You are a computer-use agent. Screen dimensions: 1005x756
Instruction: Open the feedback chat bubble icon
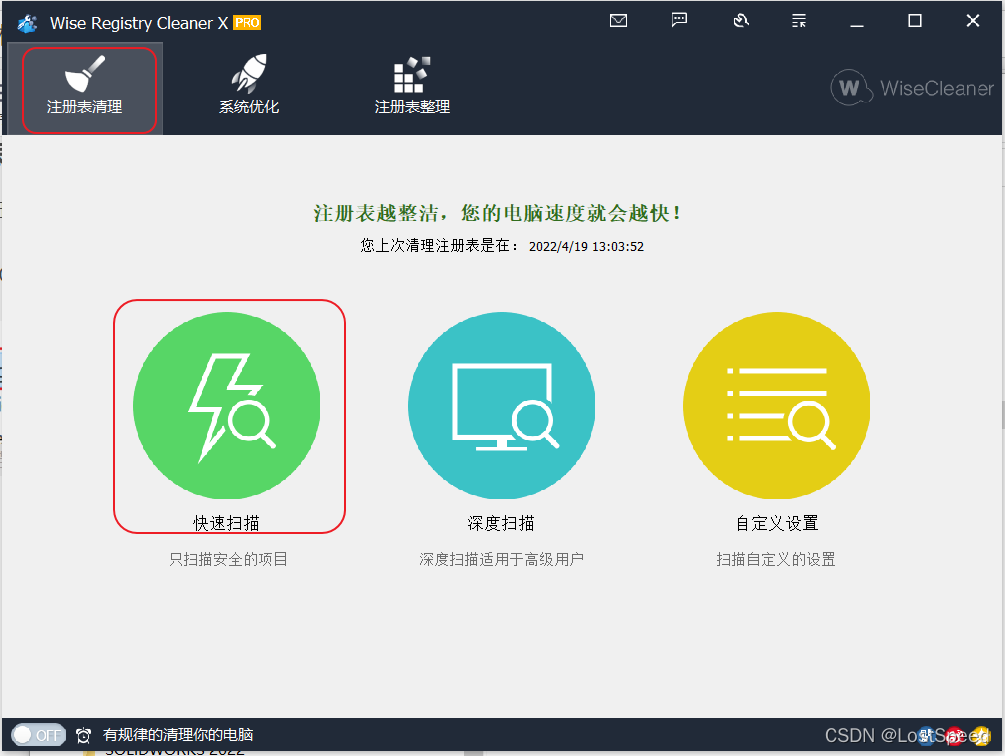679,19
